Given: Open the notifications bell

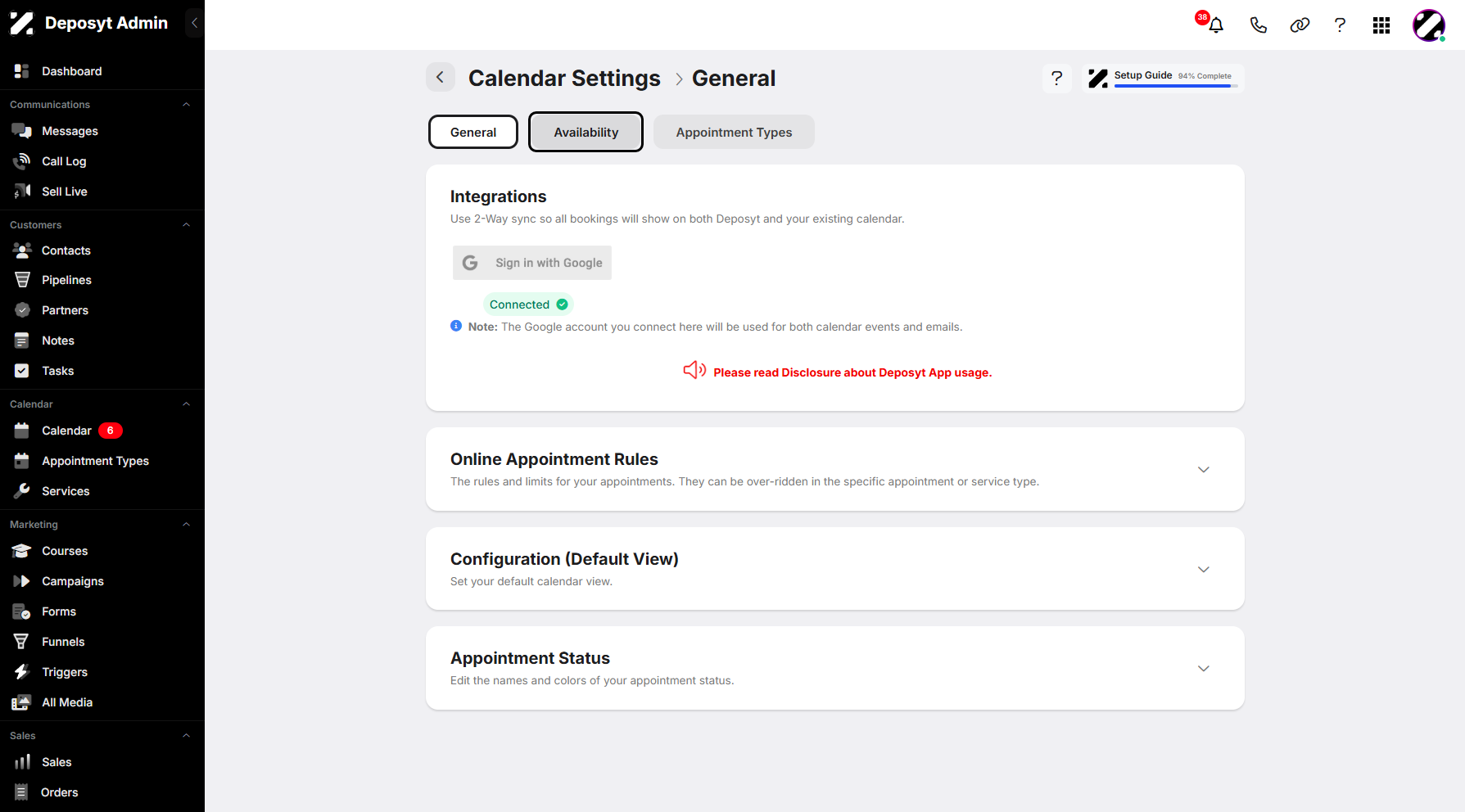Looking at the screenshot, I should pos(1216,25).
